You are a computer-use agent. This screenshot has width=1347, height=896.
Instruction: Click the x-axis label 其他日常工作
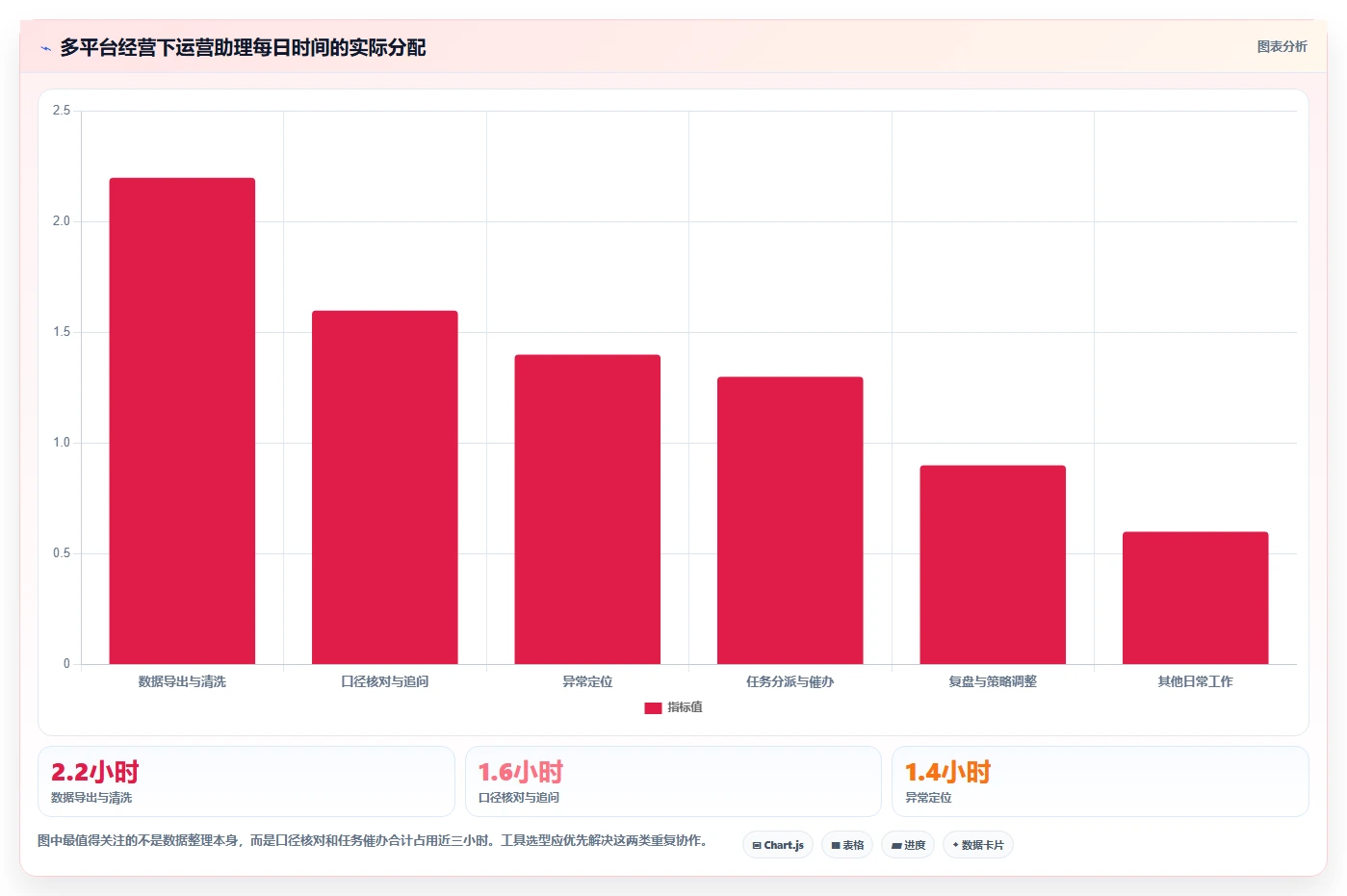pos(1195,681)
